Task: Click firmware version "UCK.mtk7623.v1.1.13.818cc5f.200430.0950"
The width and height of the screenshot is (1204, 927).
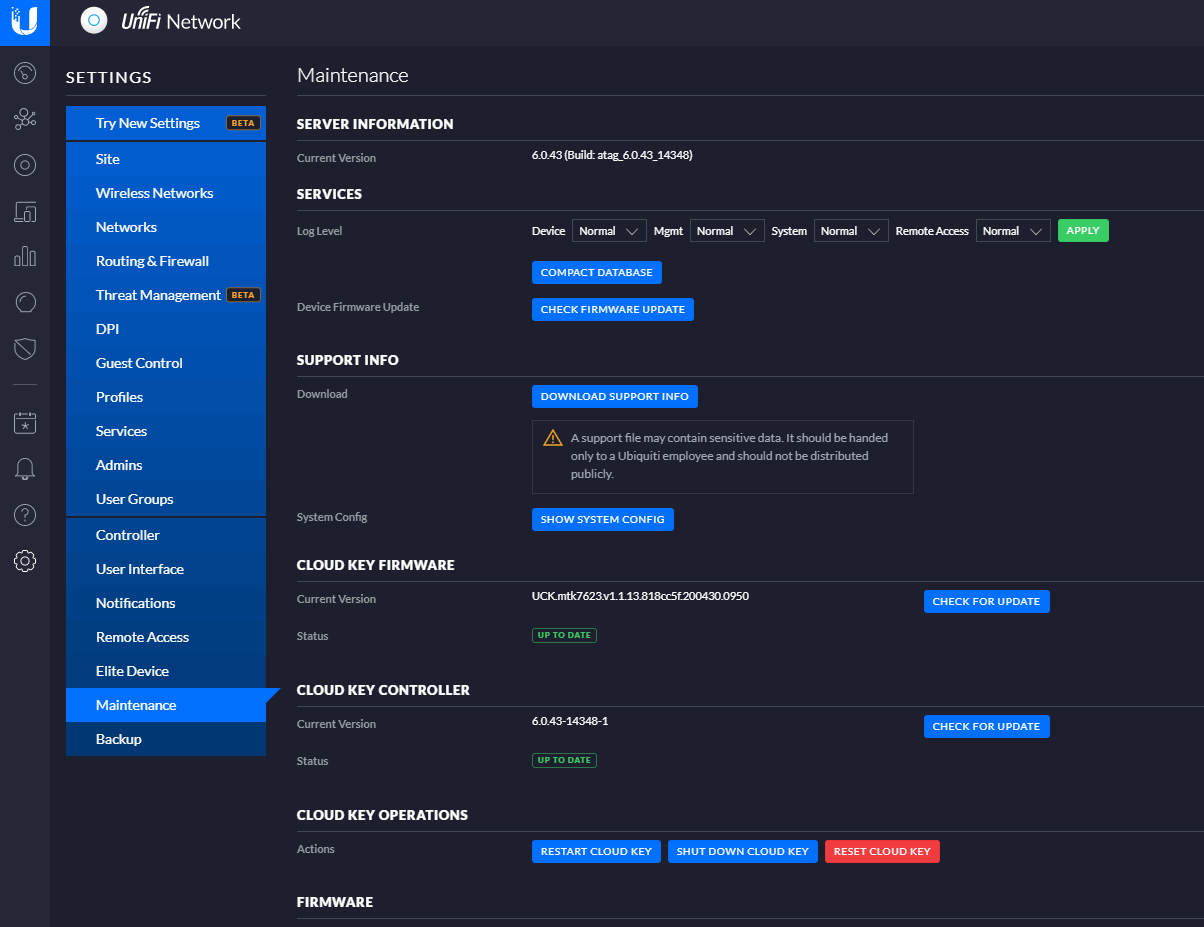Action: click(x=640, y=596)
